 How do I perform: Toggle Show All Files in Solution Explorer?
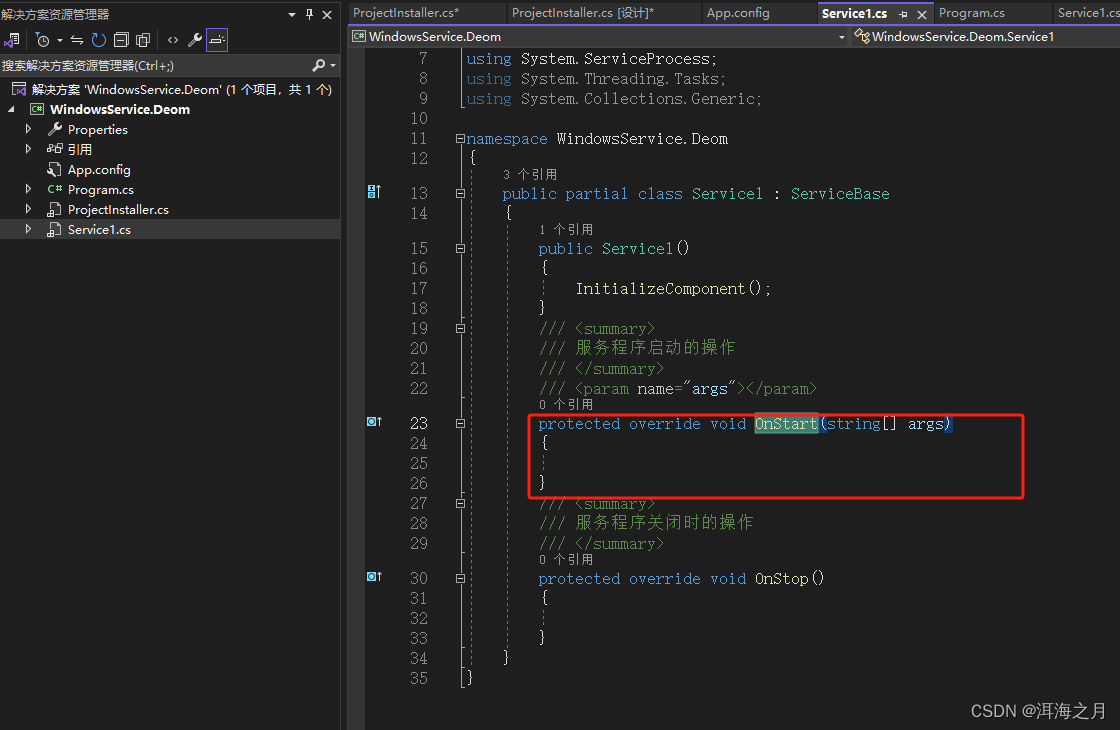143,40
